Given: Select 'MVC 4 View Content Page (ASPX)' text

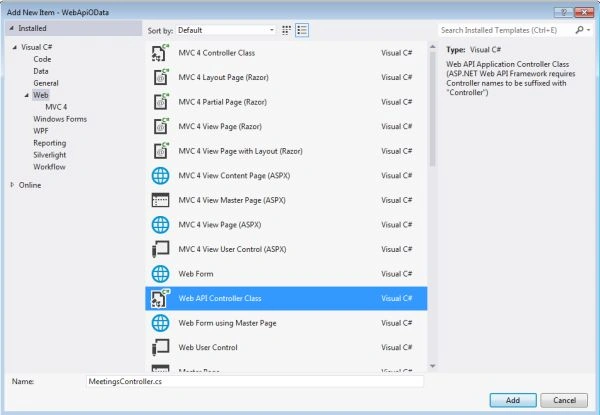Looking at the screenshot, I should pyautogui.click(x=234, y=176).
